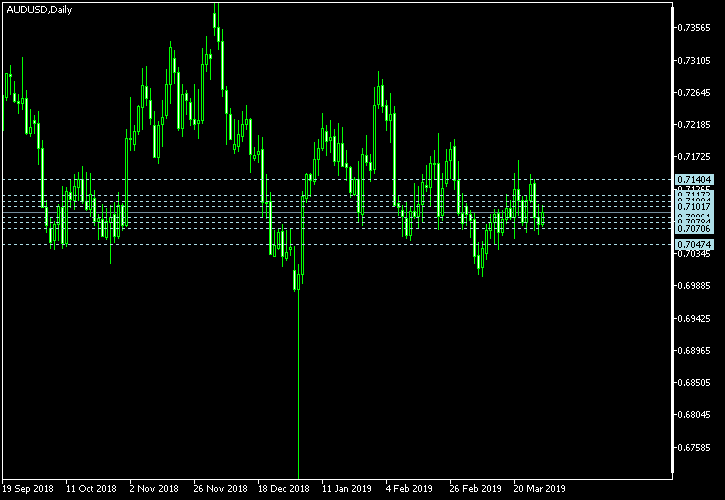Click the 19 Sep 2018 date label

pos(28,489)
